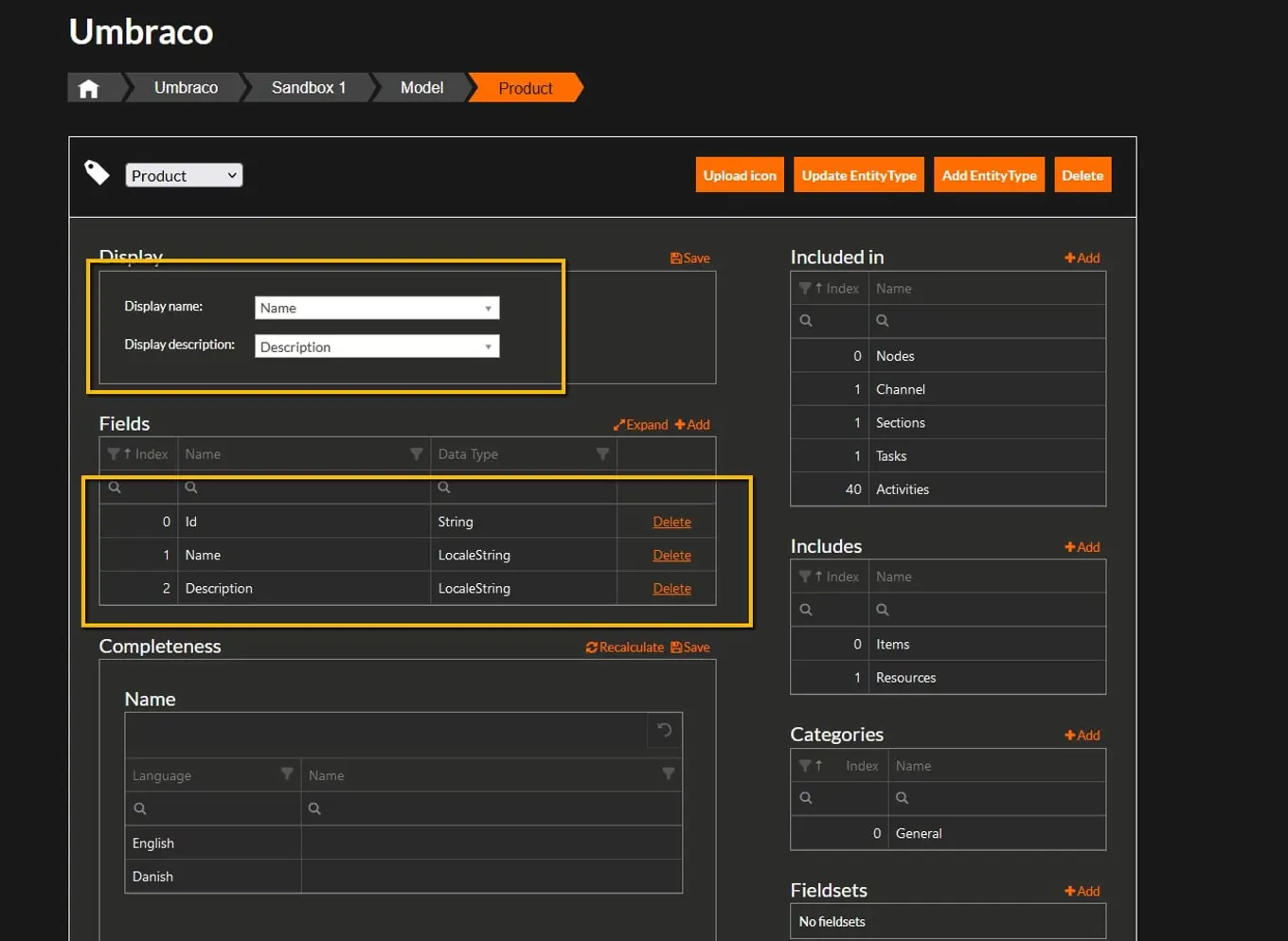Delete the entity type with Delete button
The height and width of the screenshot is (941, 1288).
coord(1082,175)
